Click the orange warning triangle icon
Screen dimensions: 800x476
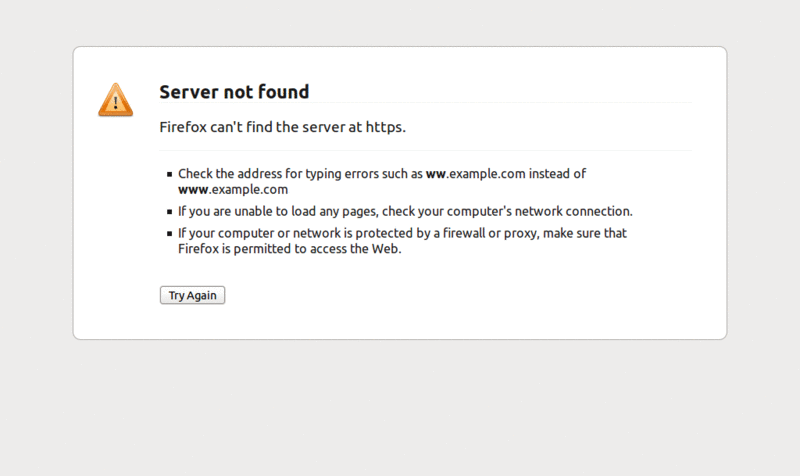(x=115, y=99)
